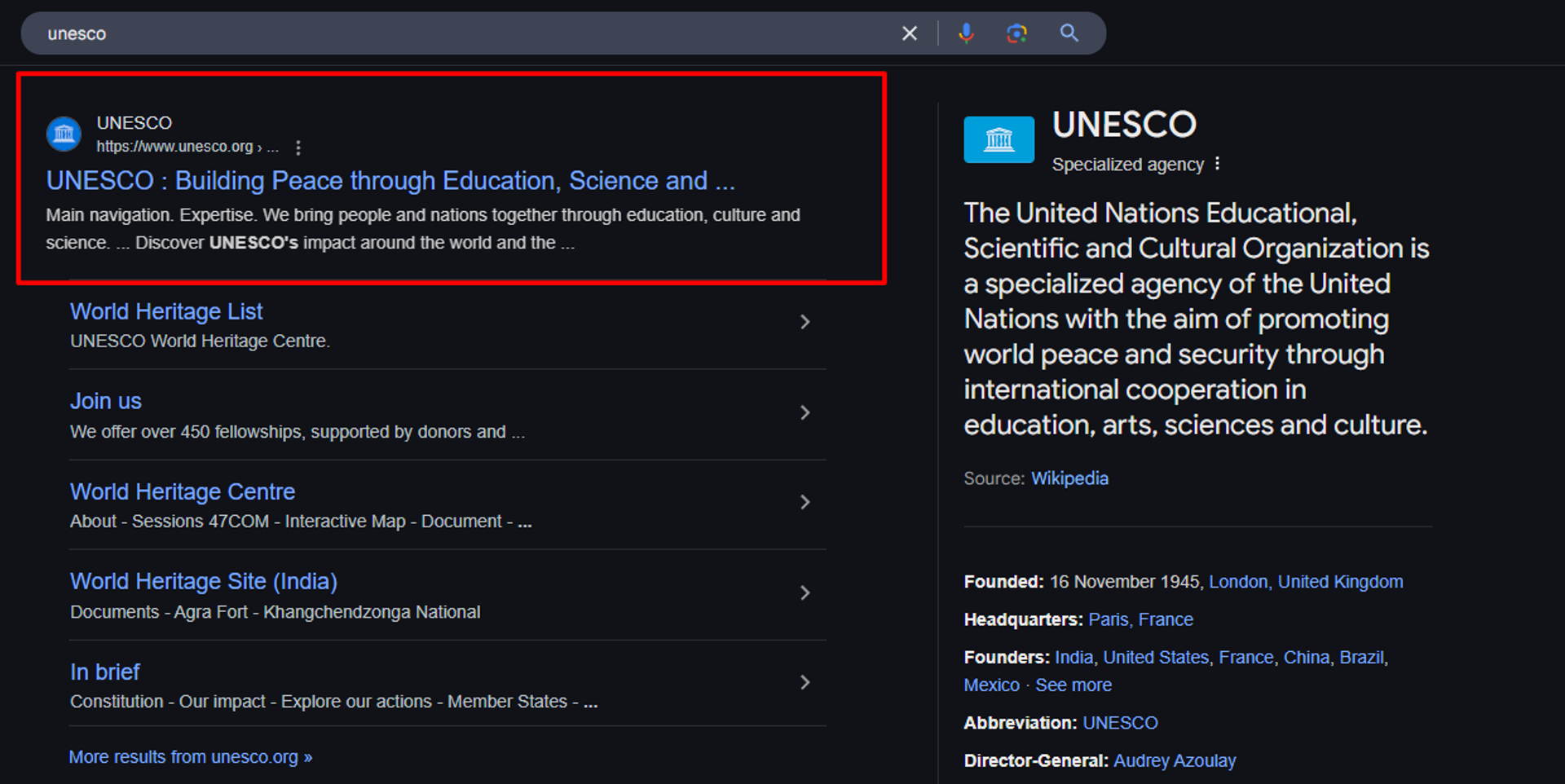The image size is (1565, 784).
Task: Open the France founder link
Action: coord(1245,657)
